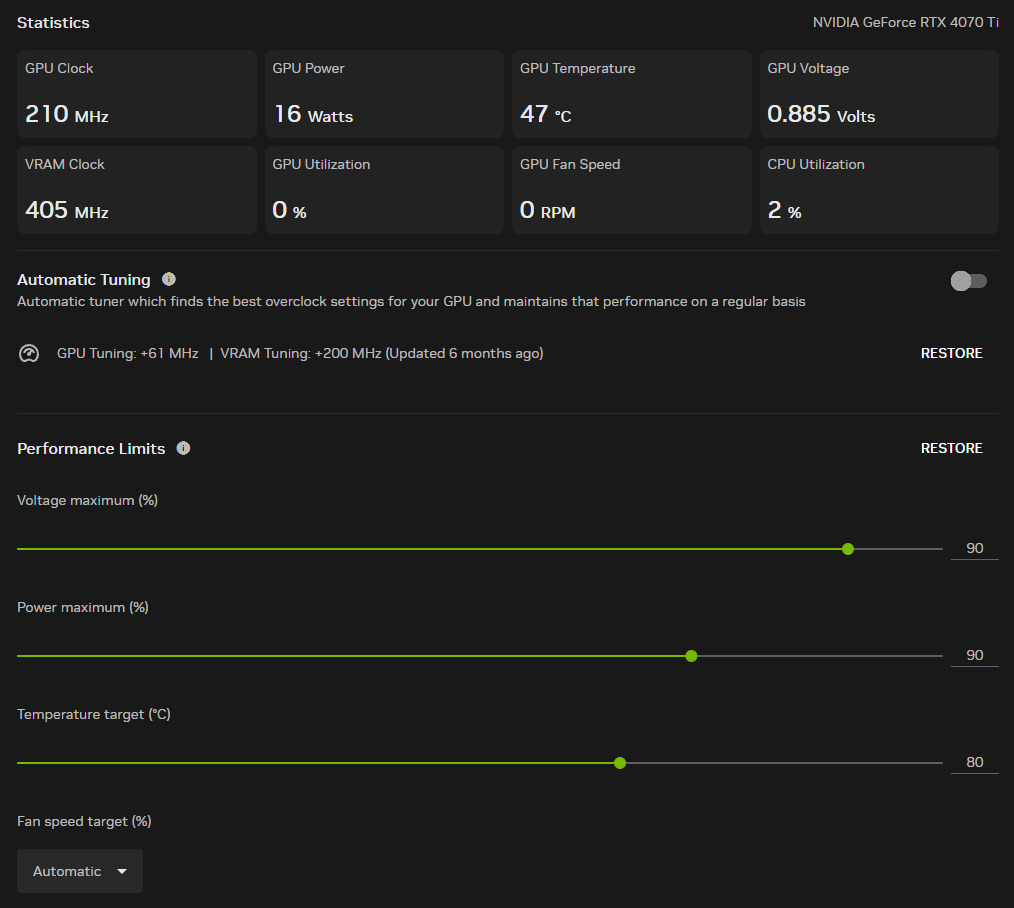Select the VRAM Clock statistic card

(x=136, y=190)
